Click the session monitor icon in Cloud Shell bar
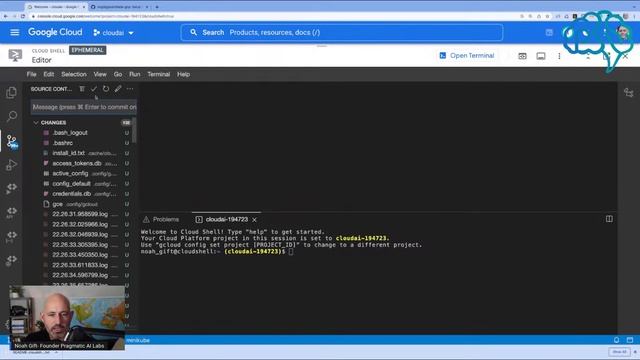This screenshot has width=640, height=360. 541,56
